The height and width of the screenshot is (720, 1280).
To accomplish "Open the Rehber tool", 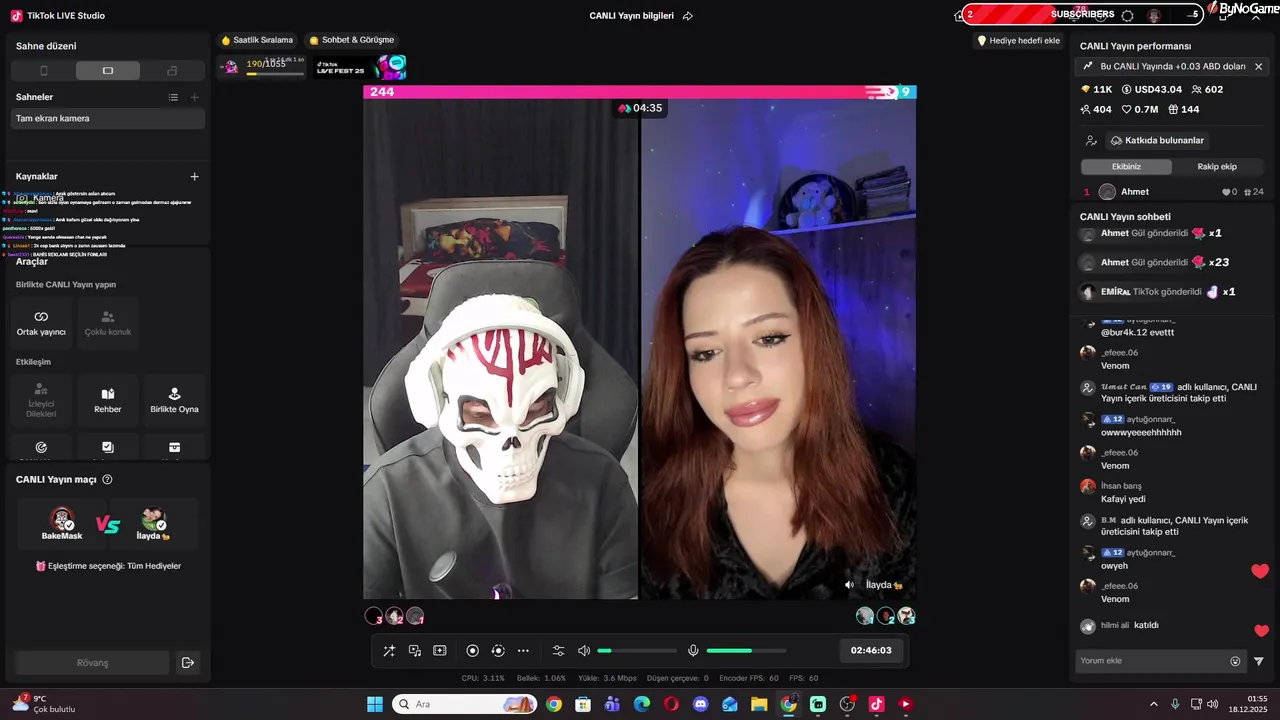I will (108, 400).
